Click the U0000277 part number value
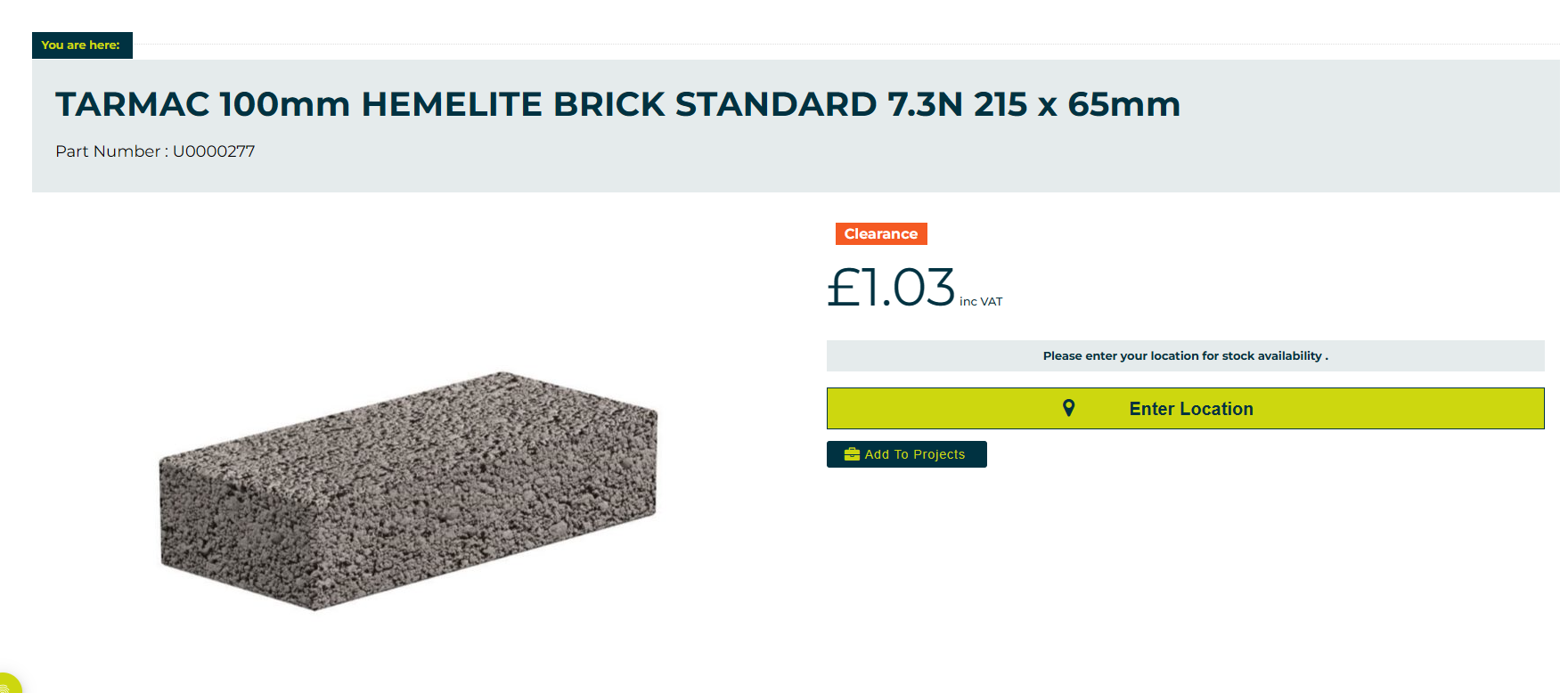The image size is (1568, 693). click(x=214, y=151)
